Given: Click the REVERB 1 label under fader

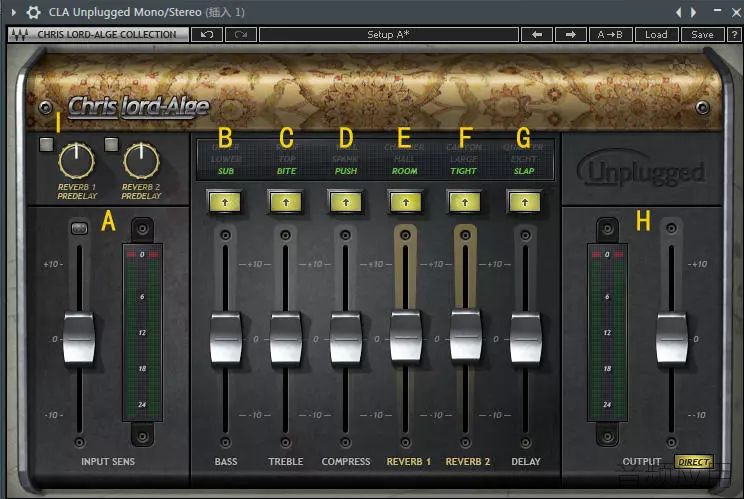Looking at the screenshot, I should click(408, 462).
